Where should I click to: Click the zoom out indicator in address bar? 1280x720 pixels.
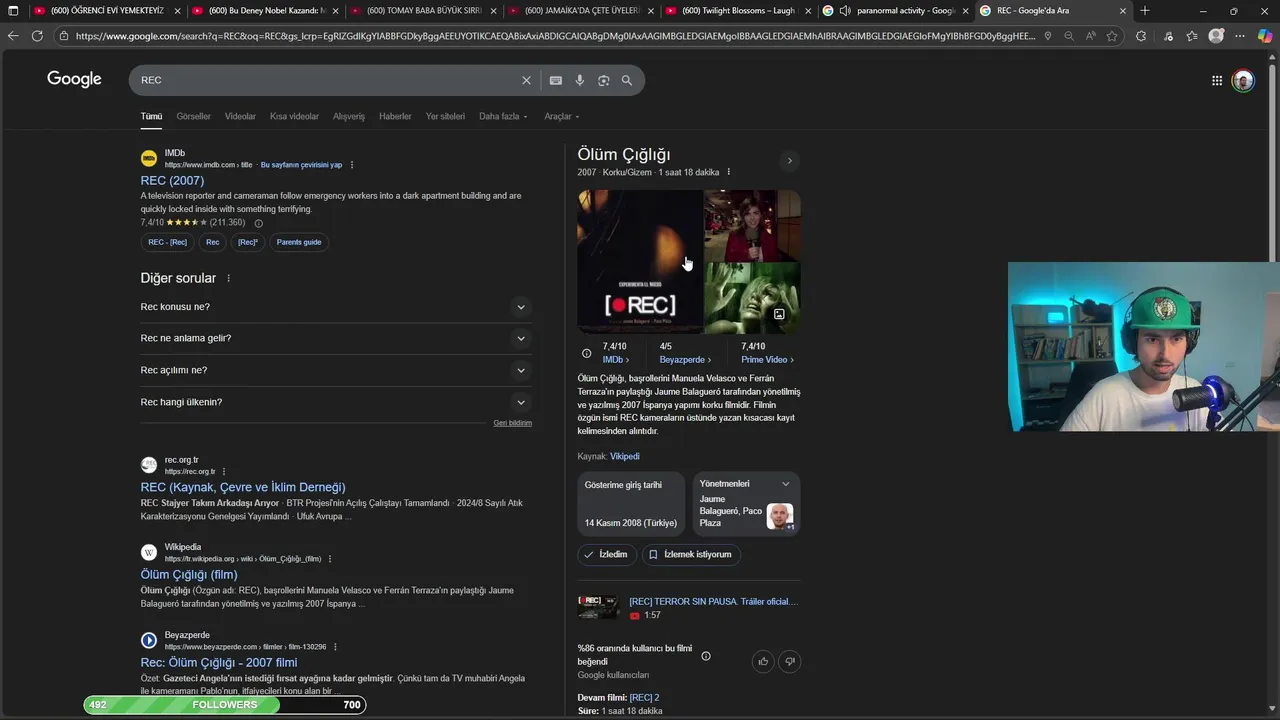1069,36
